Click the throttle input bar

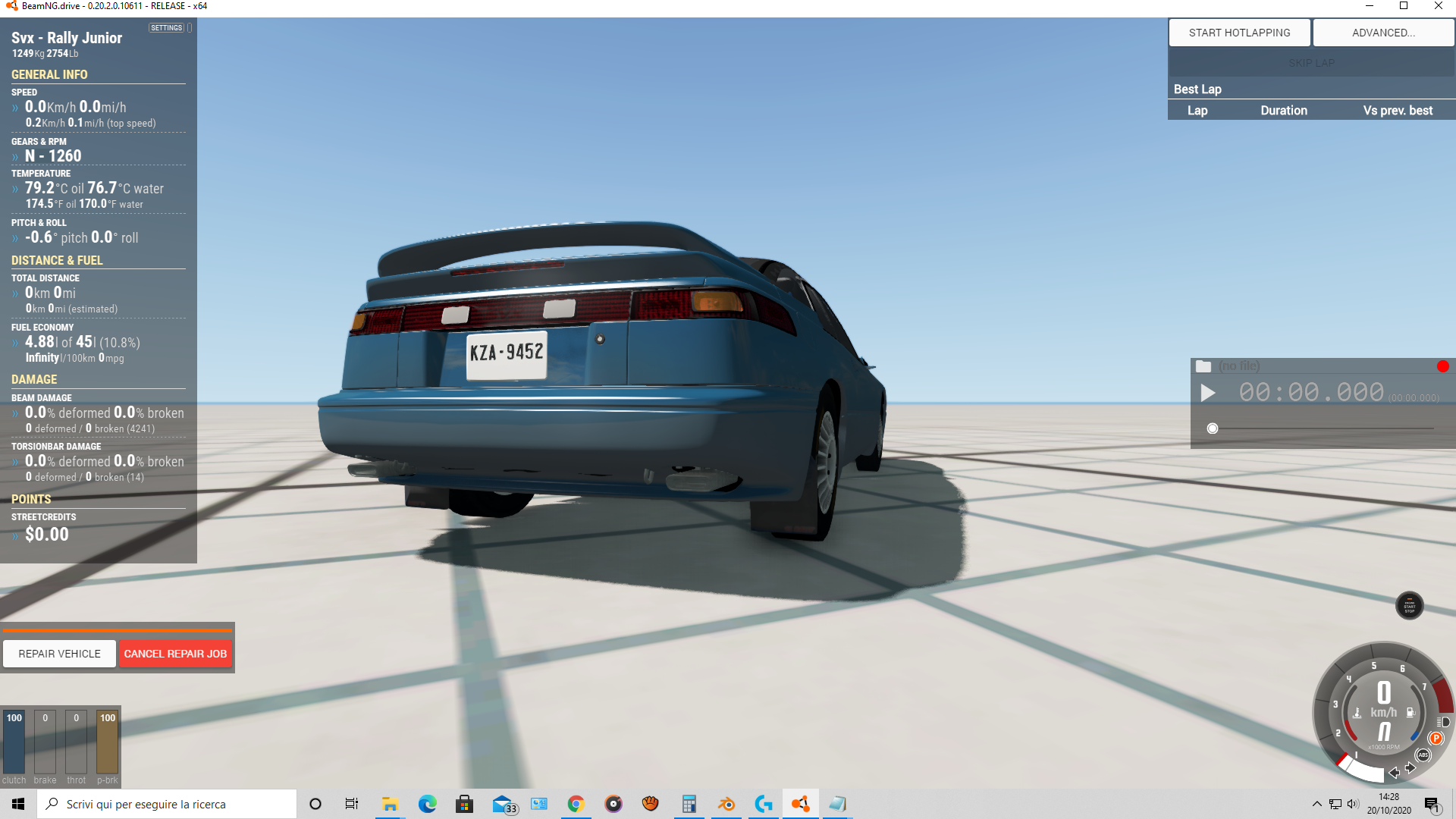pyautogui.click(x=76, y=742)
